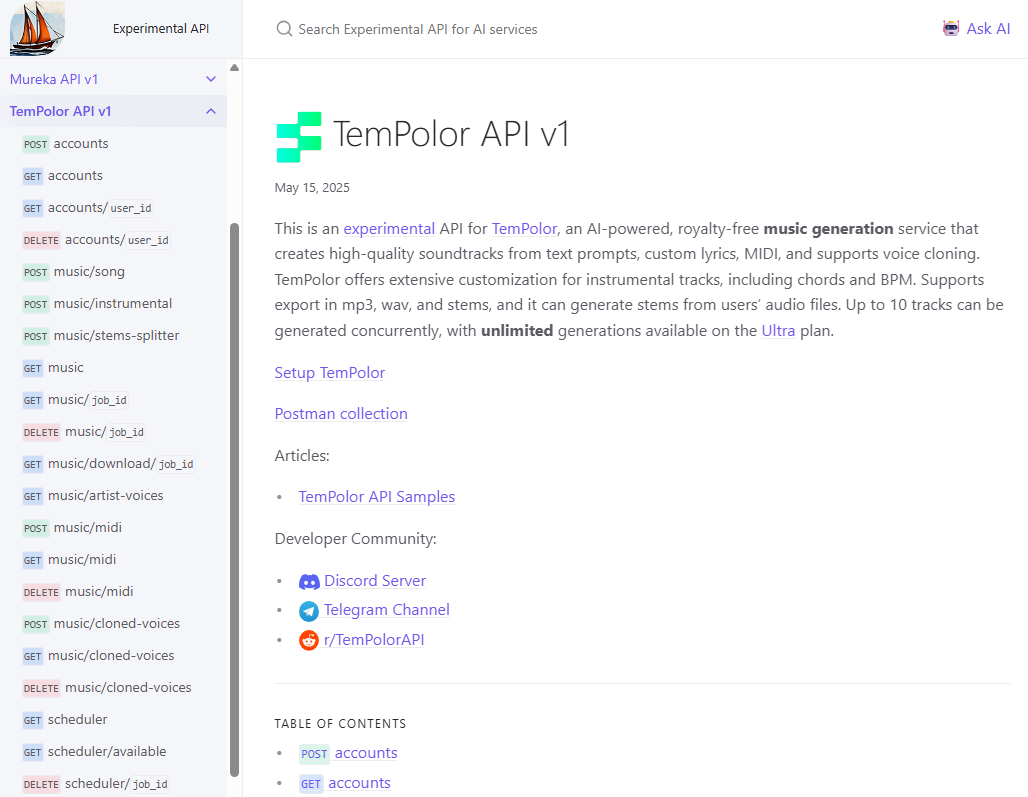Viewport: 1028px width, 797px height.
Task: Click the Experimental API title text
Action: [161, 29]
